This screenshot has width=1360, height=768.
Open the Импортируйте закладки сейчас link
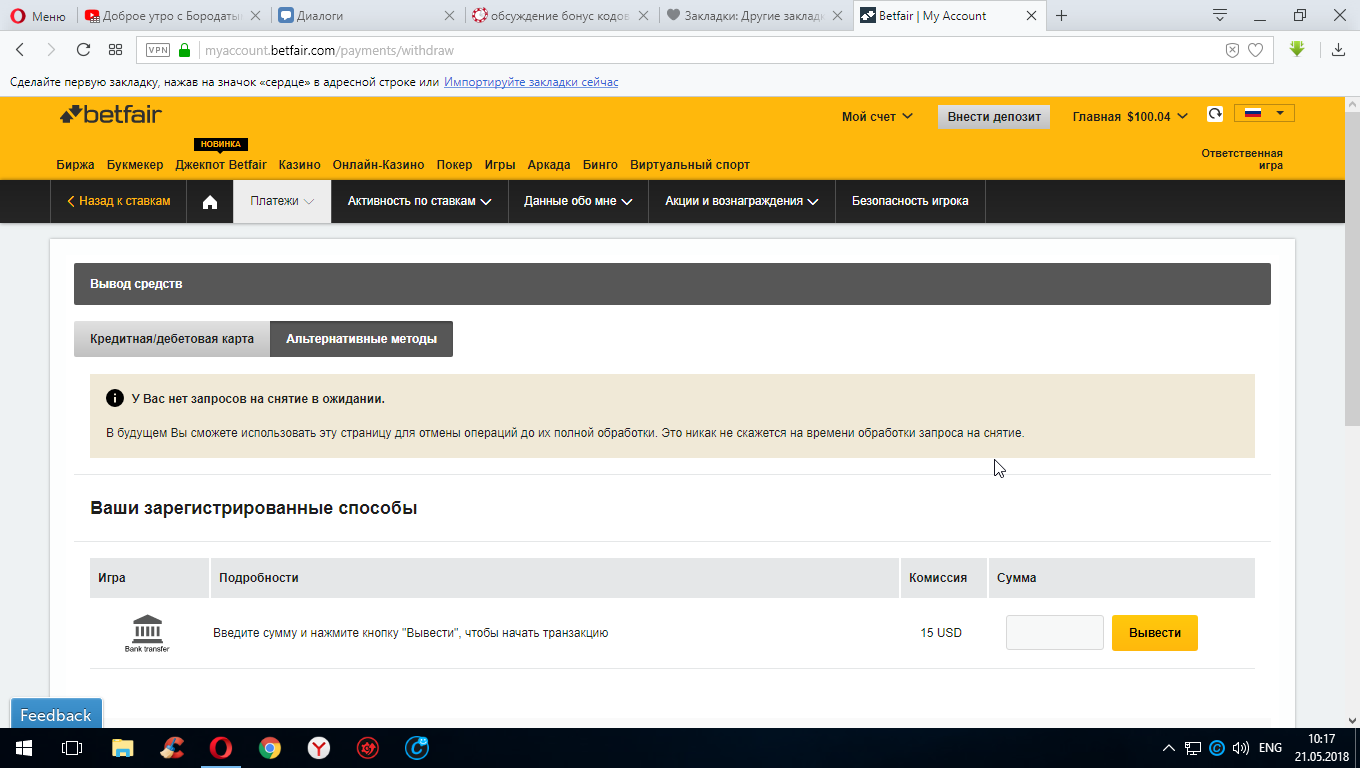tap(530, 81)
